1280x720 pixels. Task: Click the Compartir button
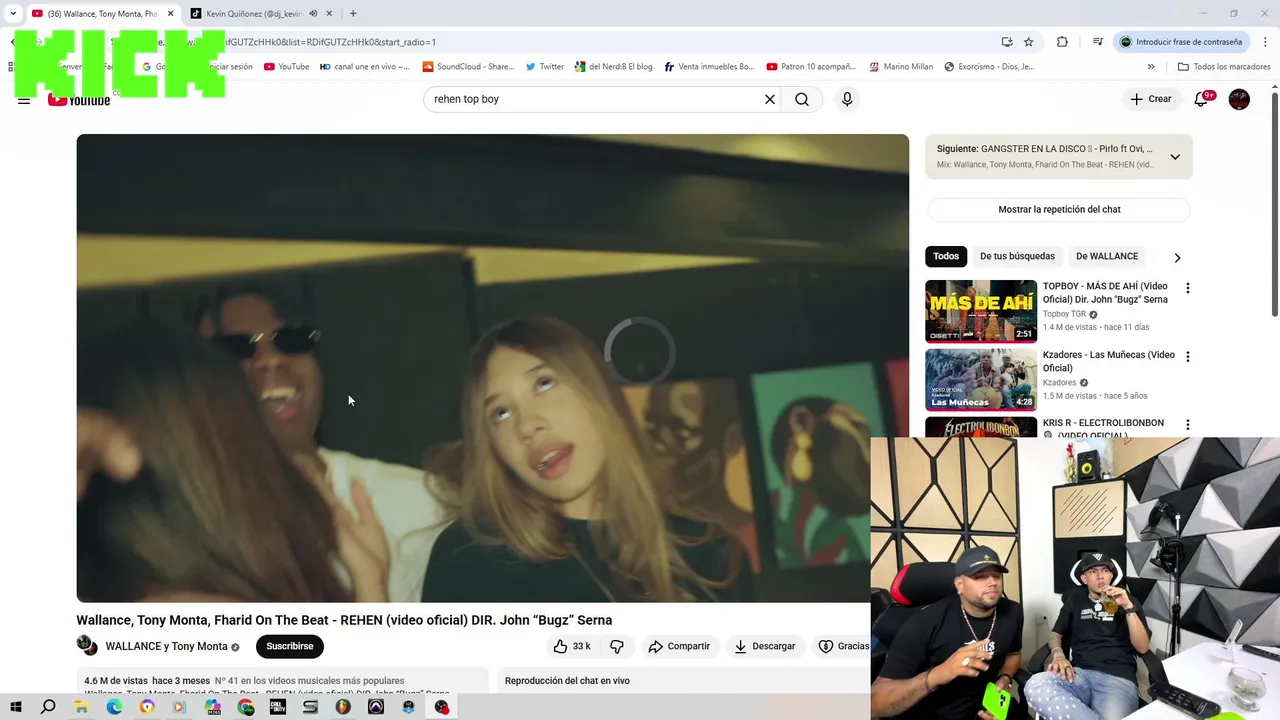tap(679, 646)
